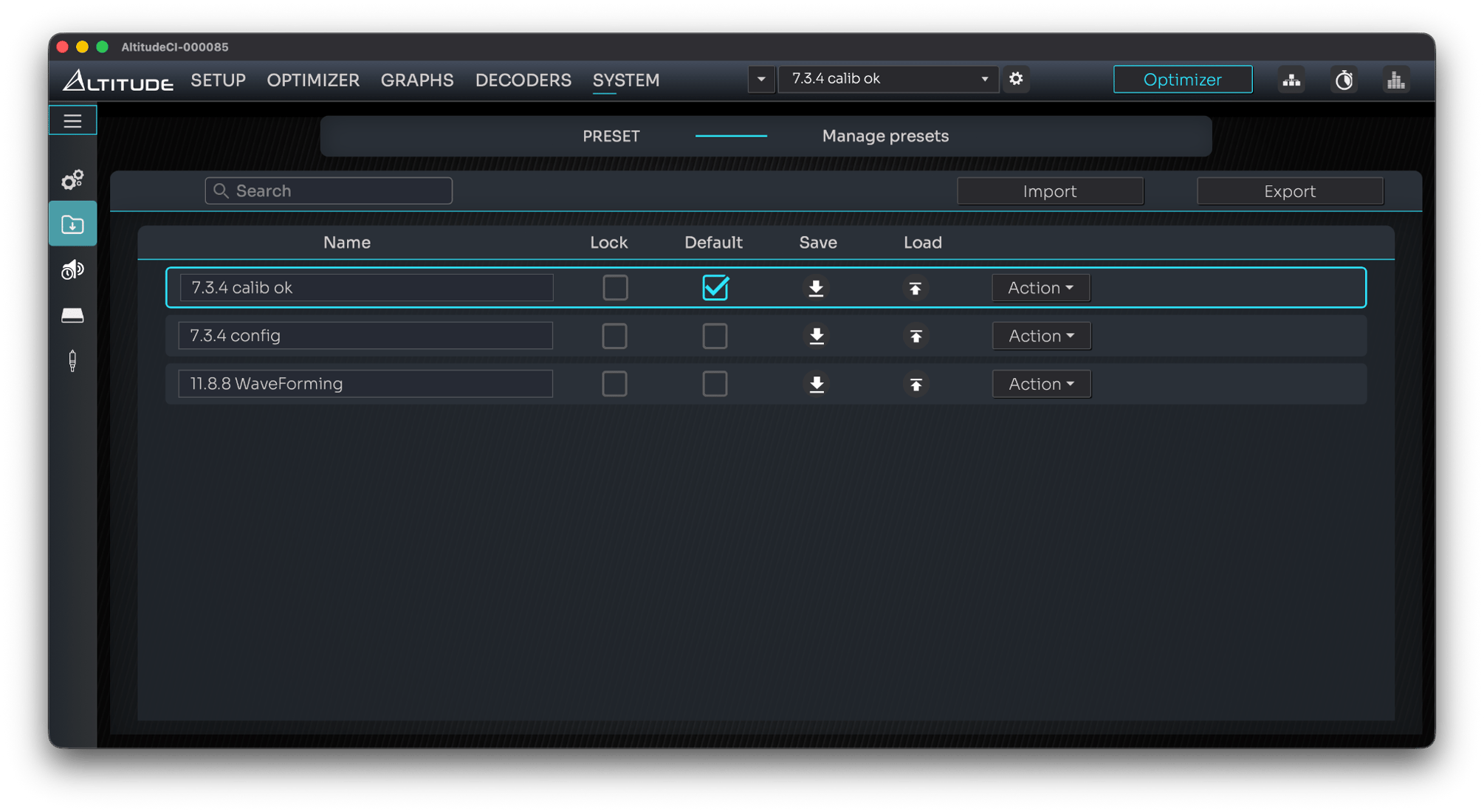Open the drive storage sidebar icon
This screenshot has width=1484, height=812.
coord(72,315)
